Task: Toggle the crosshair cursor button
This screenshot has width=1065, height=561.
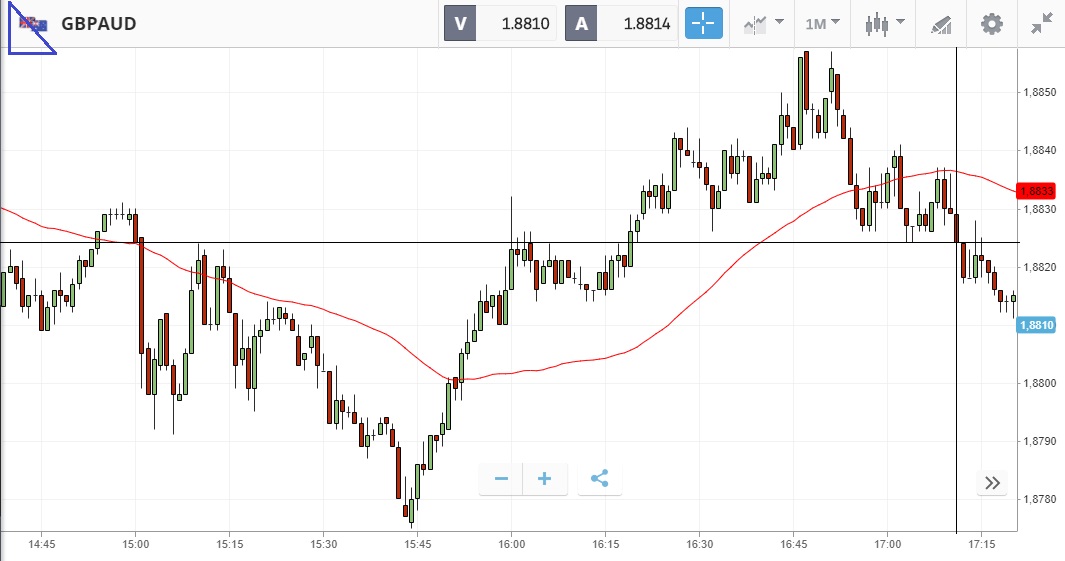Action: click(x=703, y=24)
